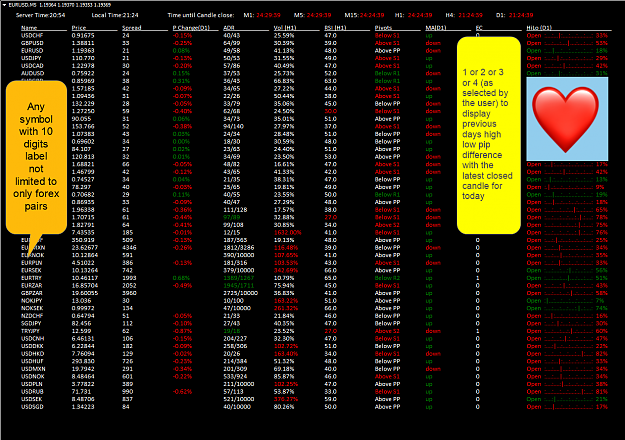Click volume 376.27% in USDSEK row
Screen dimensions: 625x440
click(x=286, y=399)
